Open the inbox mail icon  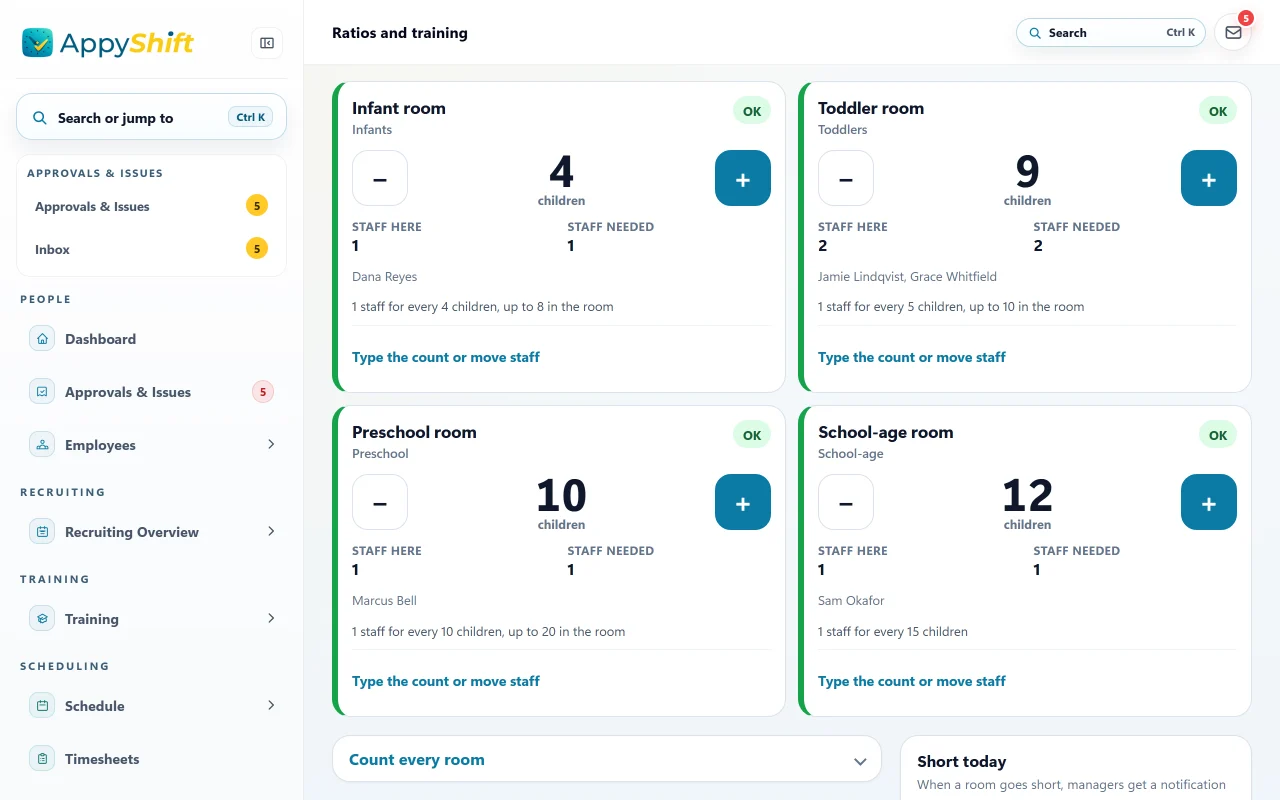coord(1233,32)
